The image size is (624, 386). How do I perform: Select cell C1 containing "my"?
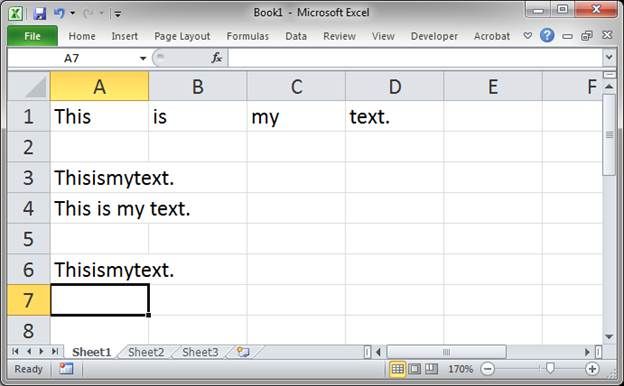coord(296,116)
